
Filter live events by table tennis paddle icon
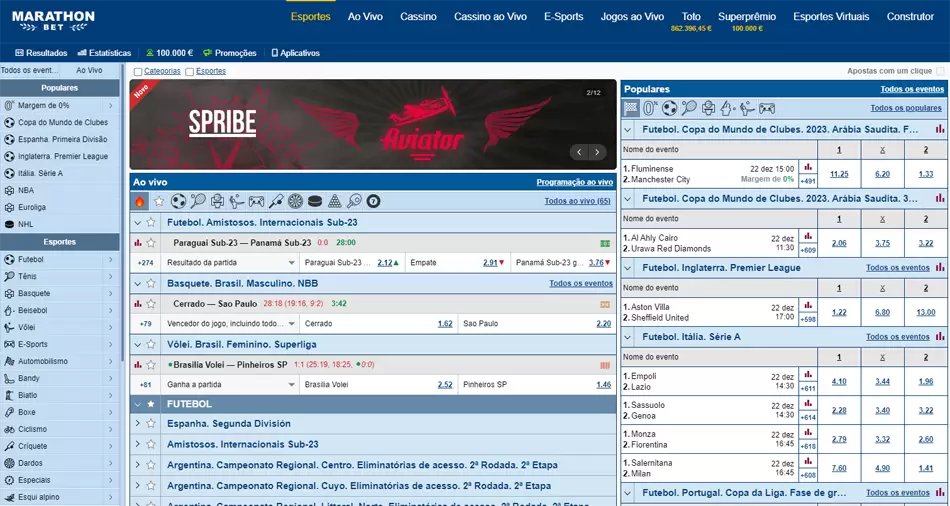coord(354,201)
